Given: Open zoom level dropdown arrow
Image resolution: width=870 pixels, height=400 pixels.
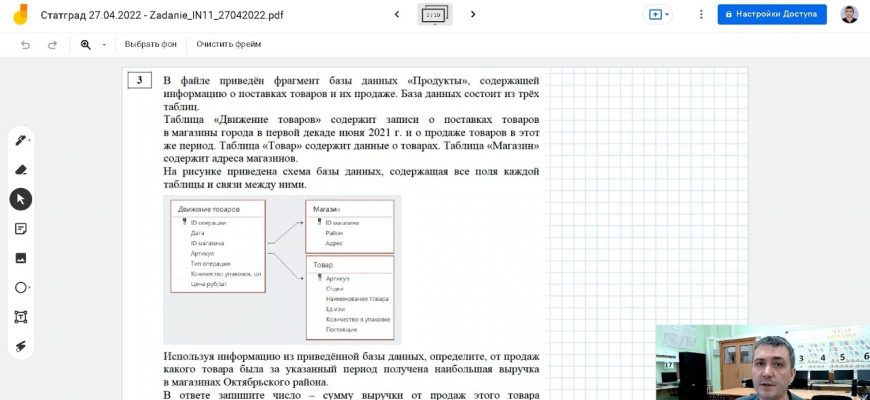Looking at the screenshot, I should coord(104,45).
